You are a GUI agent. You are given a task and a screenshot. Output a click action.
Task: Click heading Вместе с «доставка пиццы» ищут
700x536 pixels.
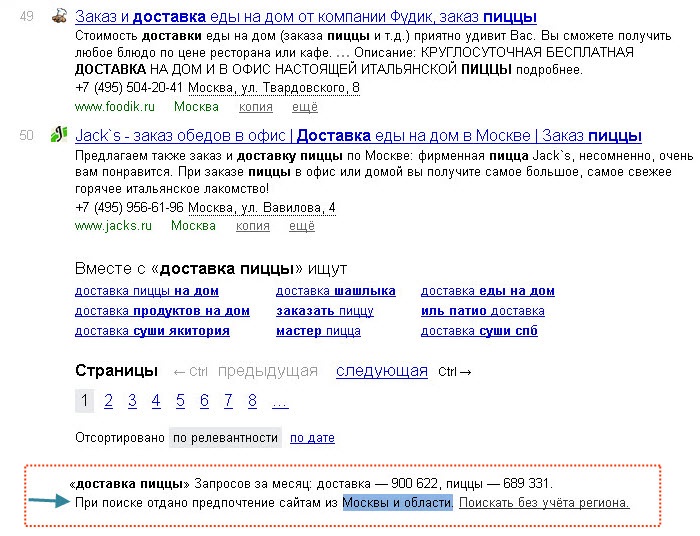point(211,269)
